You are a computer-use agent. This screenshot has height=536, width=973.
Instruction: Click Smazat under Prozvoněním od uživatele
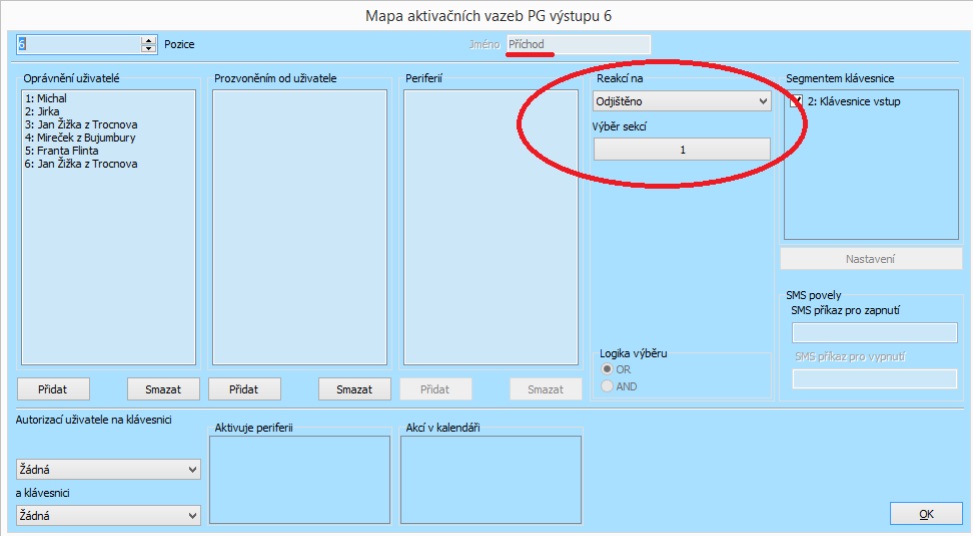pyautogui.click(x=353, y=389)
